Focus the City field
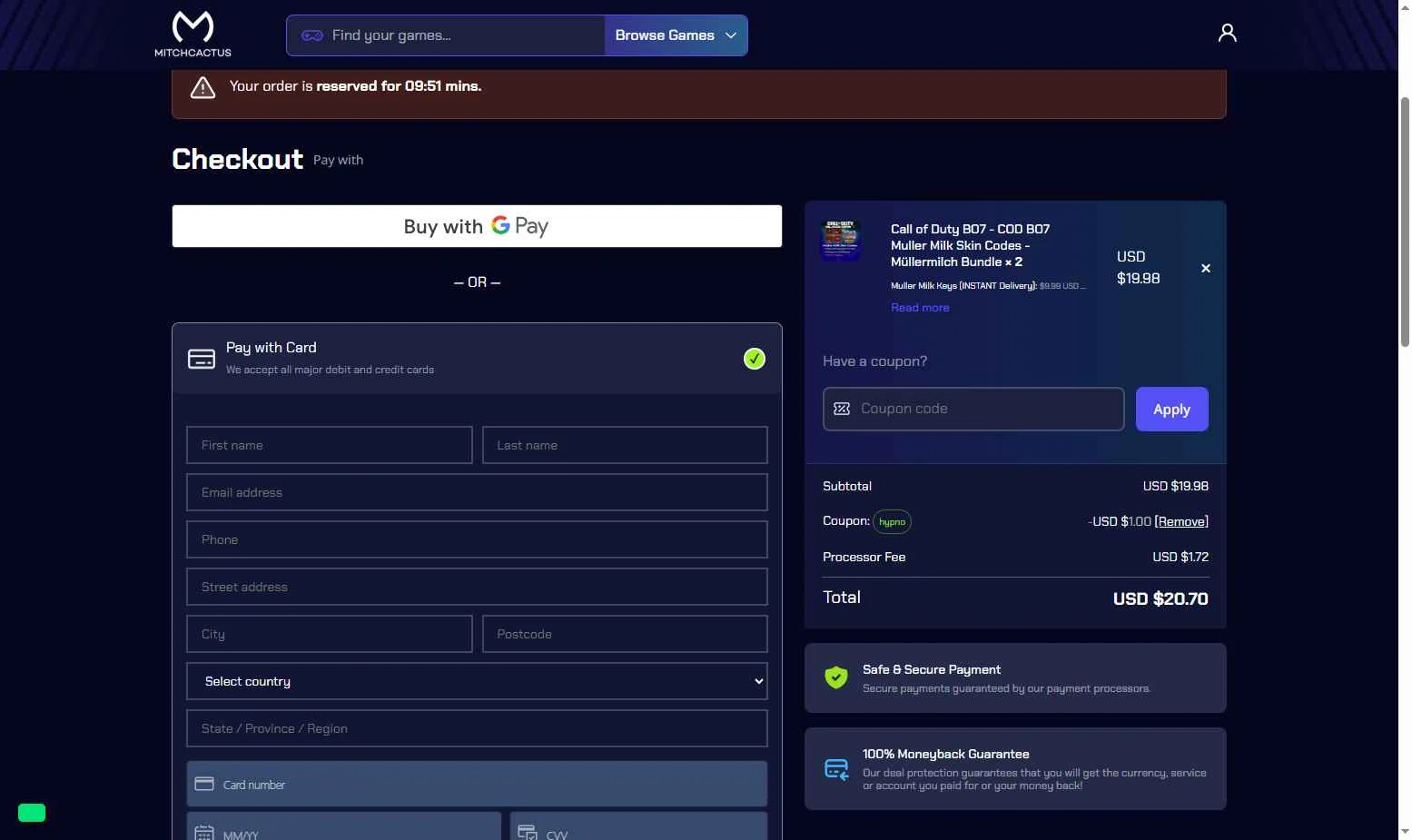Image resolution: width=1412 pixels, height=840 pixels. coord(330,634)
